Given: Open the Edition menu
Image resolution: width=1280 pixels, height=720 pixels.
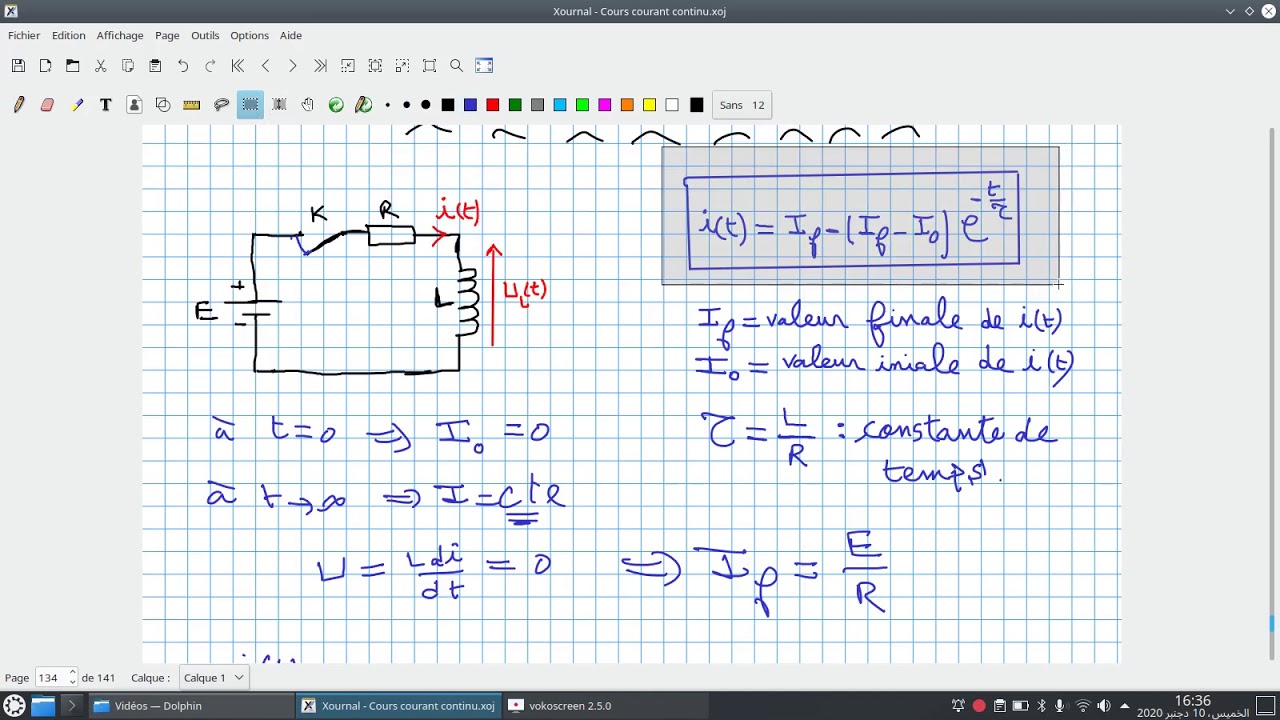Looking at the screenshot, I should (x=69, y=35).
